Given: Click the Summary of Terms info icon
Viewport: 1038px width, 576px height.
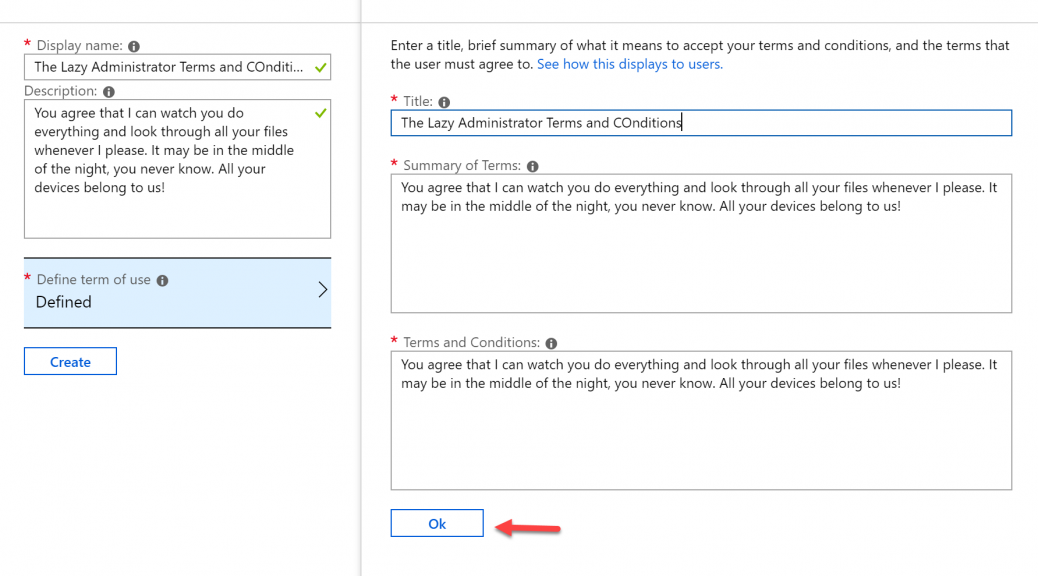Looking at the screenshot, I should (x=533, y=166).
